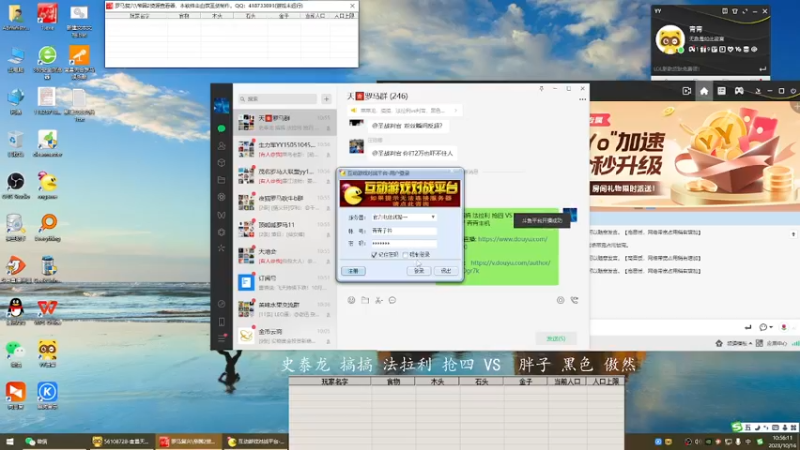
Task: Open the three-dots chat info menu
Action: pyautogui.click(x=582, y=99)
